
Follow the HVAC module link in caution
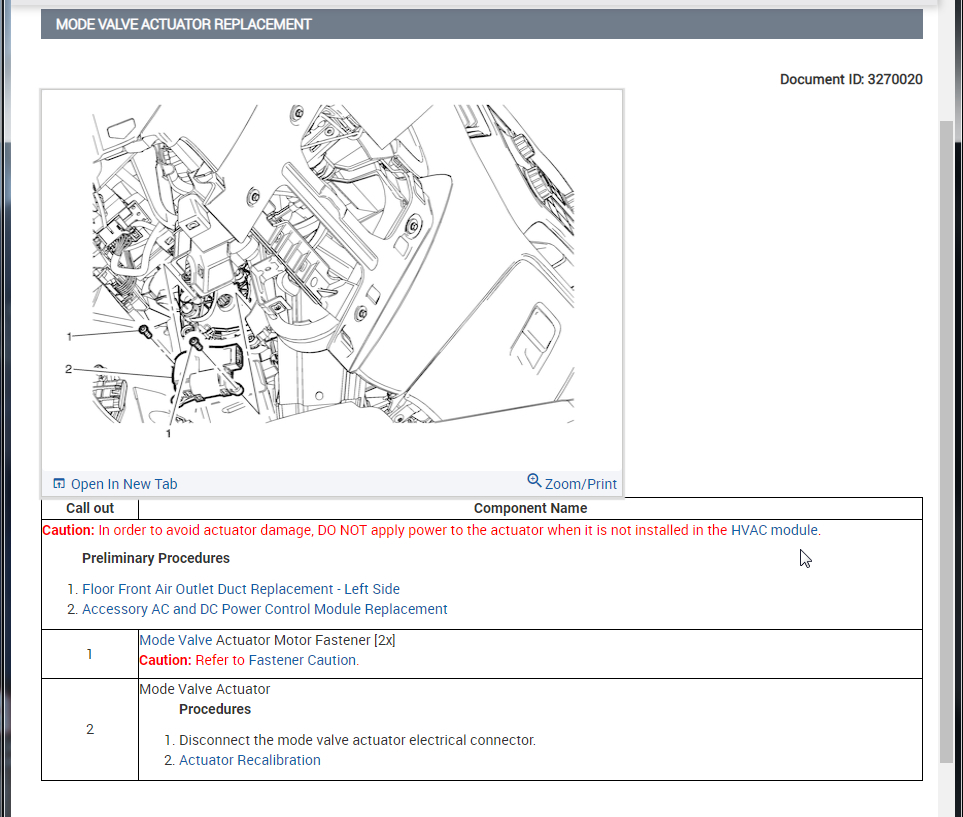(774, 530)
